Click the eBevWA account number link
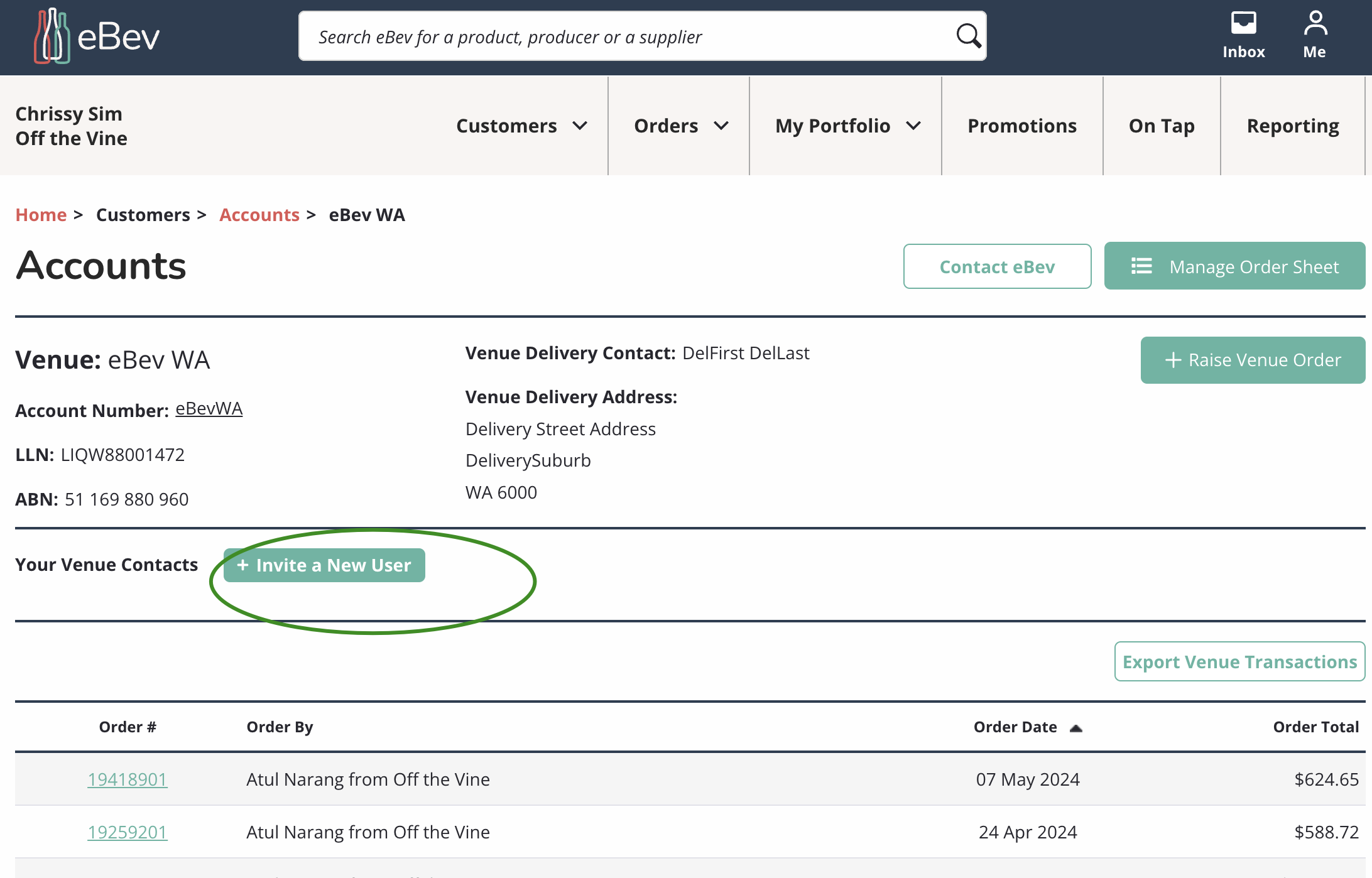 coord(209,409)
